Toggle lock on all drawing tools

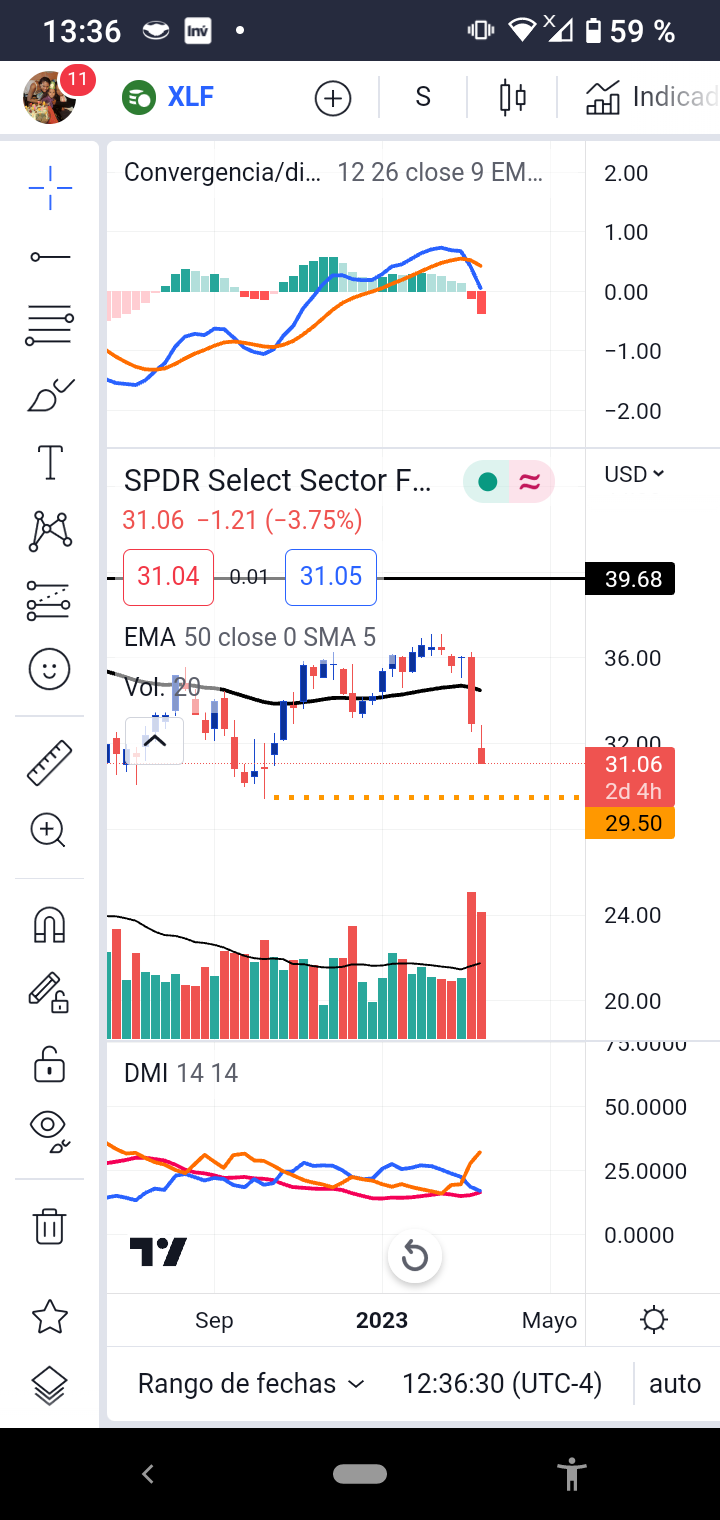click(x=50, y=1063)
